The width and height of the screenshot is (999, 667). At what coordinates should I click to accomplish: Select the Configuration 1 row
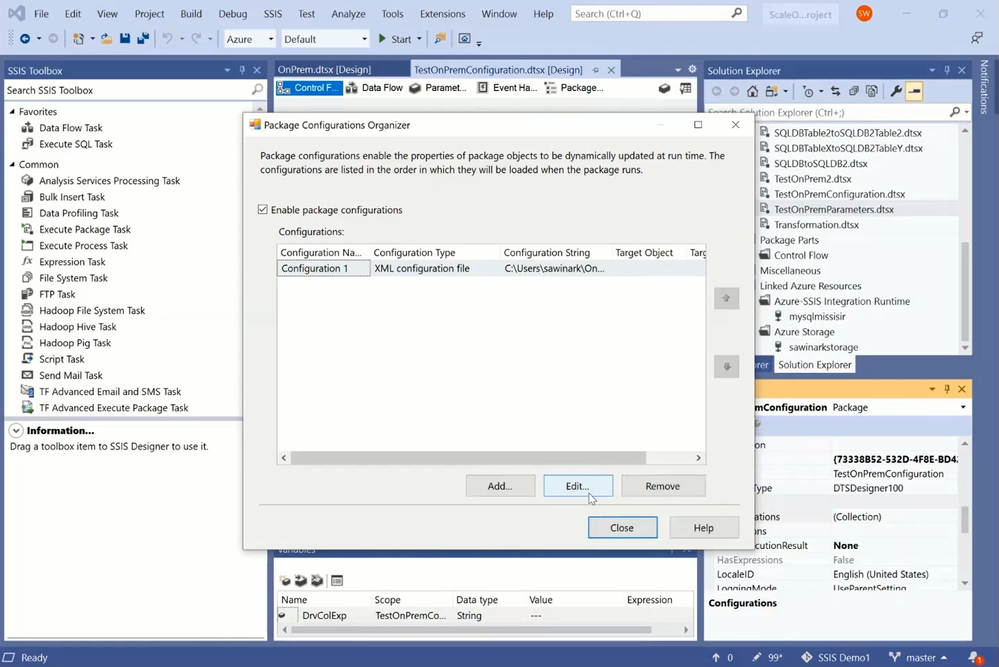491,268
